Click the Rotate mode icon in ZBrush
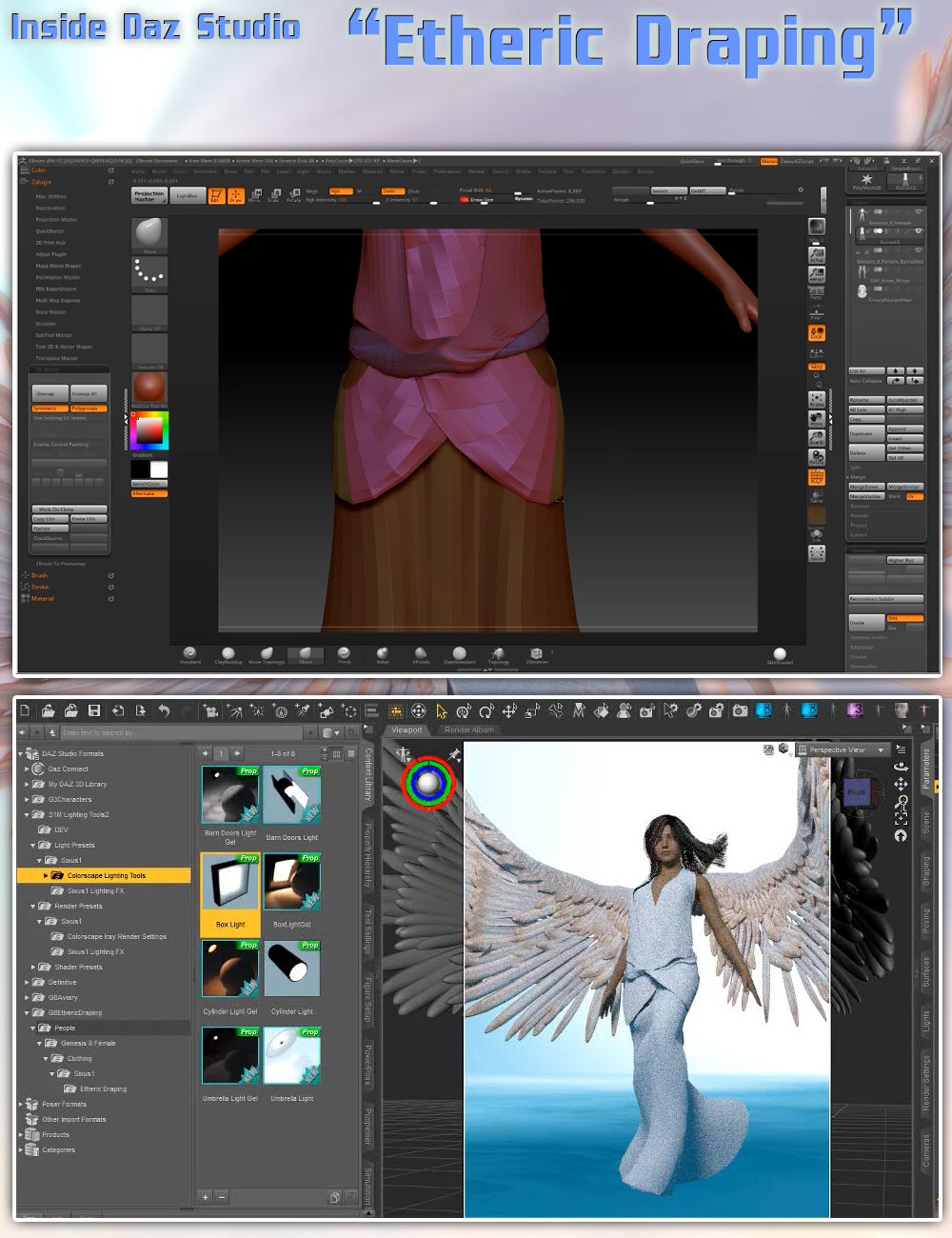The image size is (952, 1238). pos(293,195)
